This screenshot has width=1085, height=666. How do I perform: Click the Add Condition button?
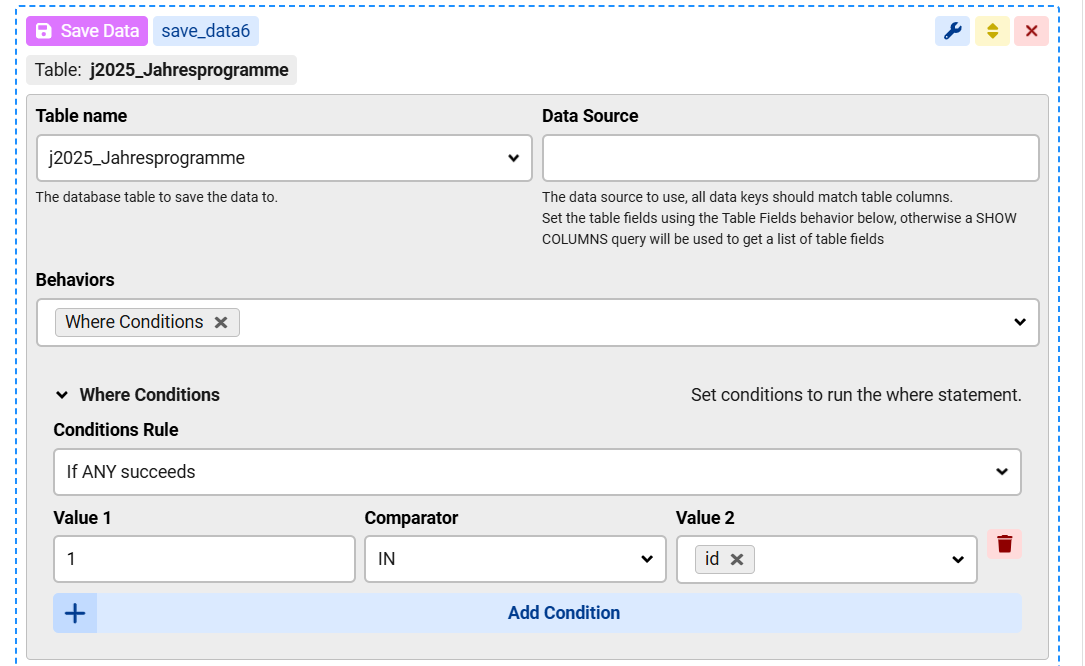tap(563, 613)
